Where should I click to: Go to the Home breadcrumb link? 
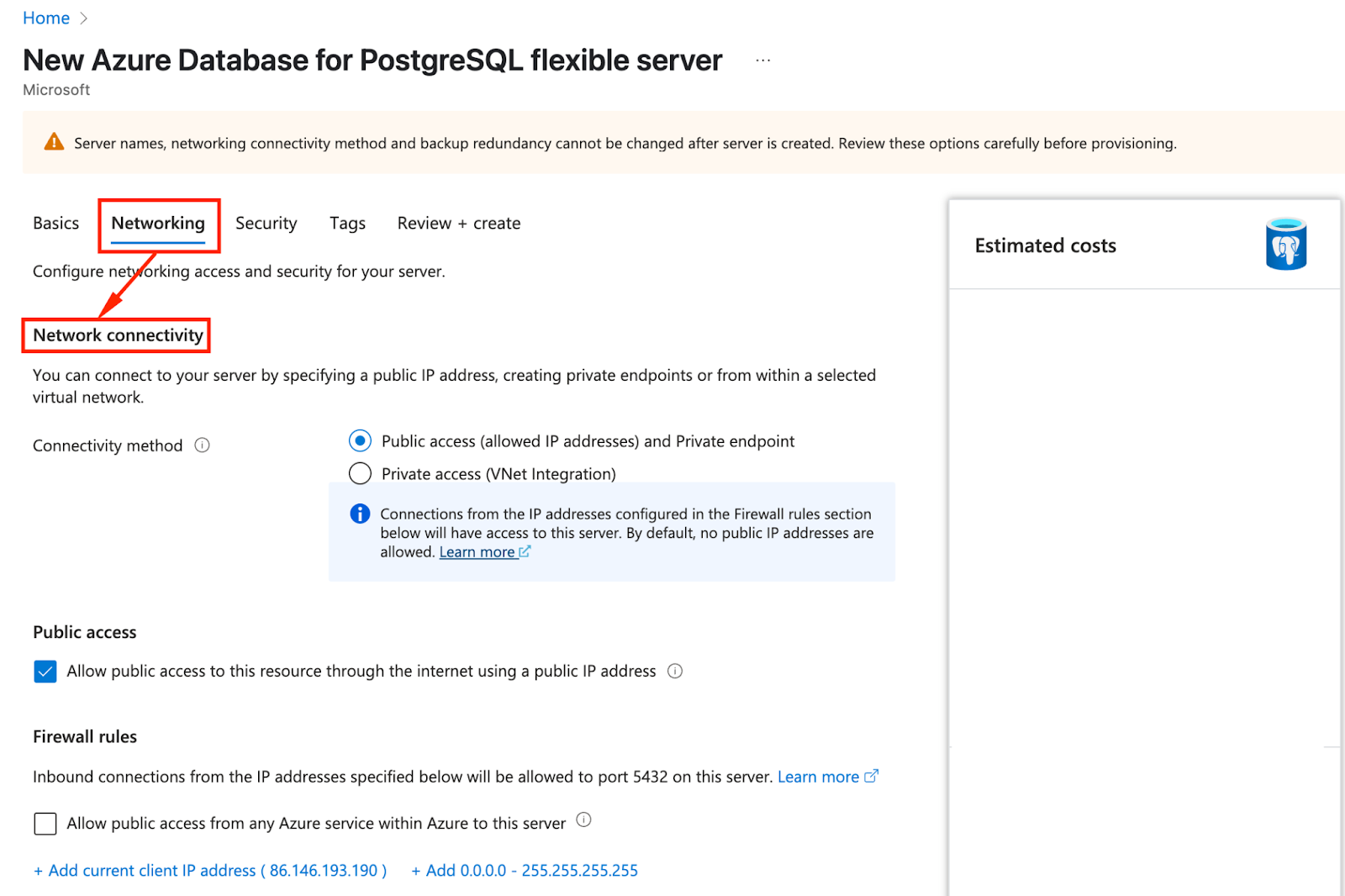click(x=46, y=18)
